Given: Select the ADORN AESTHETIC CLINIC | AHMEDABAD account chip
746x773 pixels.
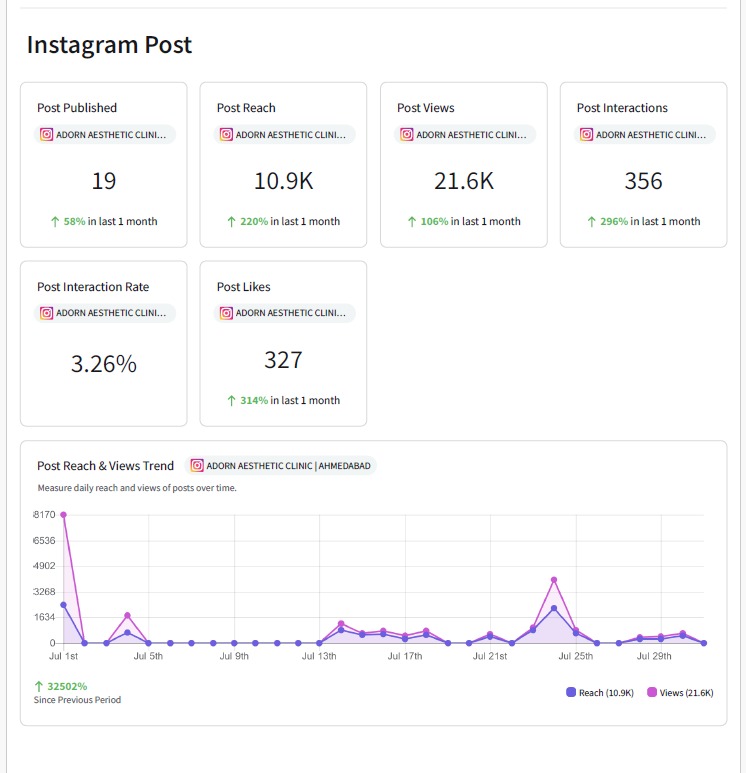Looking at the screenshot, I should [x=281, y=465].
